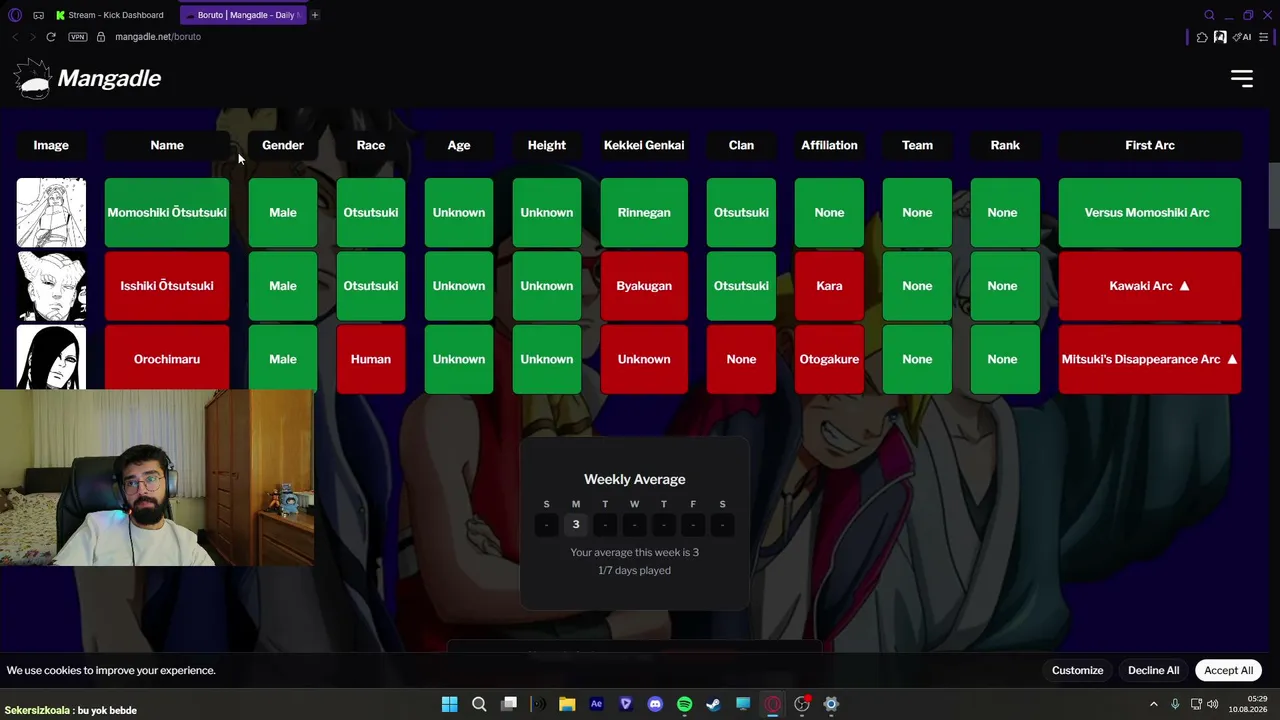Select the Orochimaru name cell
This screenshot has height=720, width=1280.
tap(167, 359)
